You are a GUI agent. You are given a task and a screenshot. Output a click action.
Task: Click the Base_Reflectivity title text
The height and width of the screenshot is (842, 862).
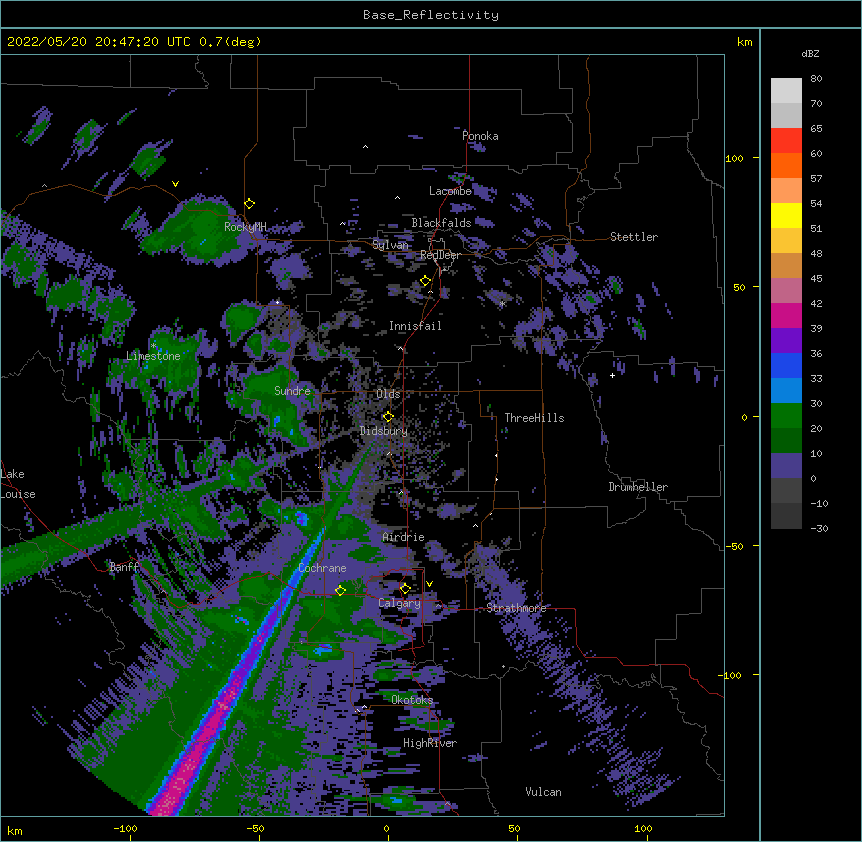pyautogui.click(x=431, y=15)
